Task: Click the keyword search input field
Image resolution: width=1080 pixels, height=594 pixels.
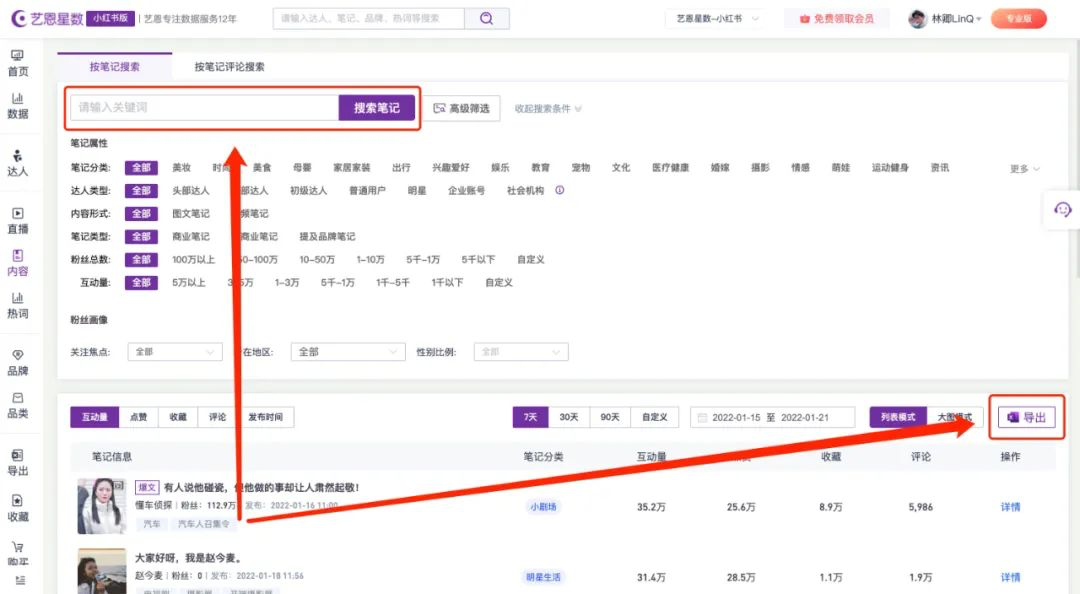Action: [200, 106]
